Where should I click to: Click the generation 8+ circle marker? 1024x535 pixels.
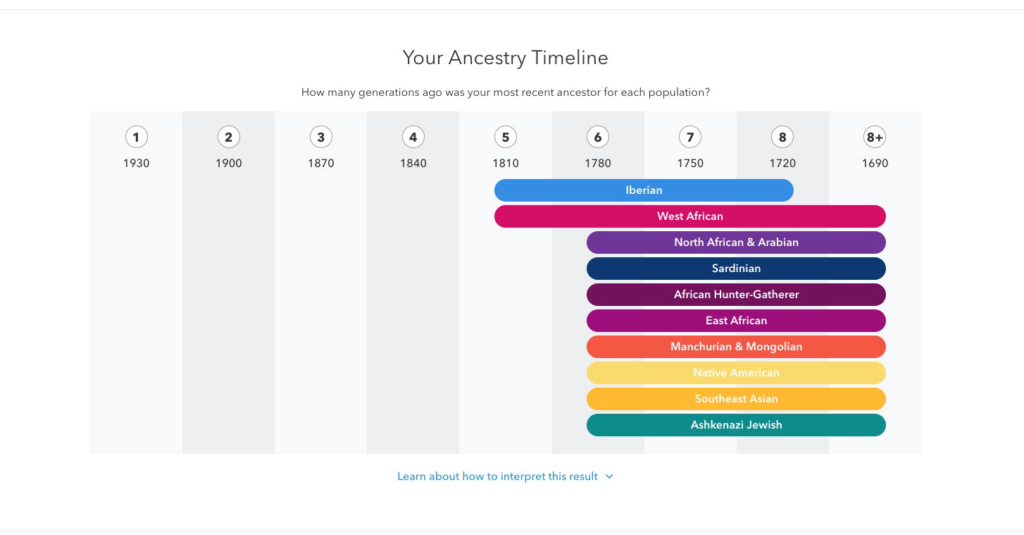coord(875,138)
